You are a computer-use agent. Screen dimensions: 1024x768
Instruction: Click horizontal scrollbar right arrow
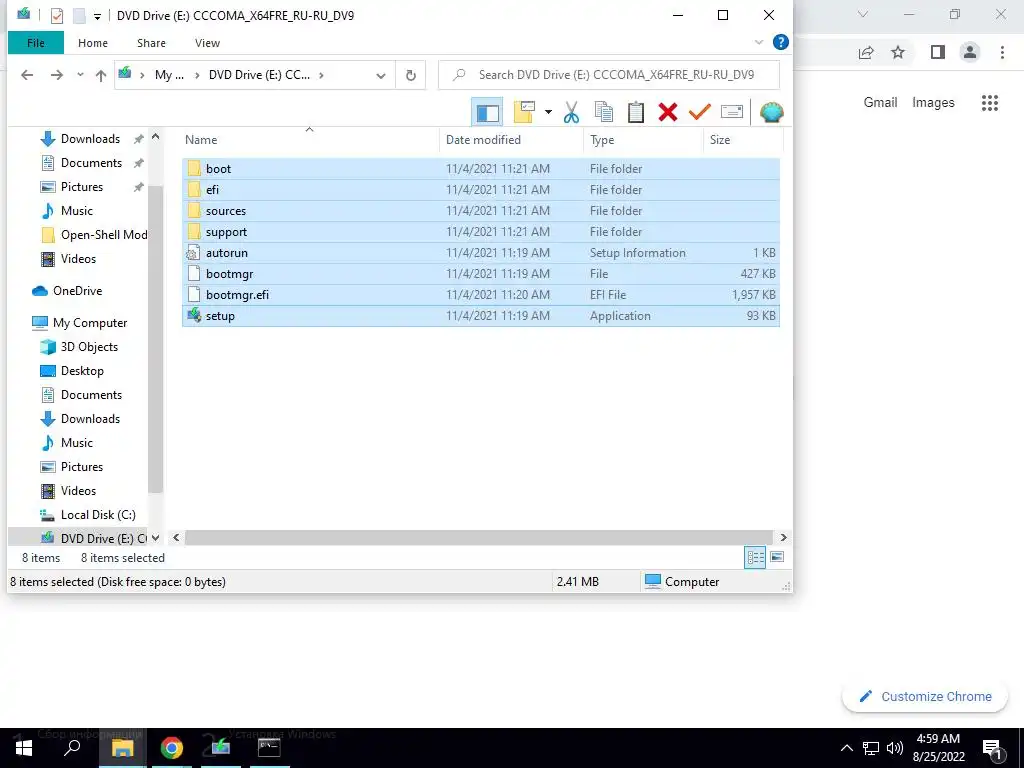783,537
